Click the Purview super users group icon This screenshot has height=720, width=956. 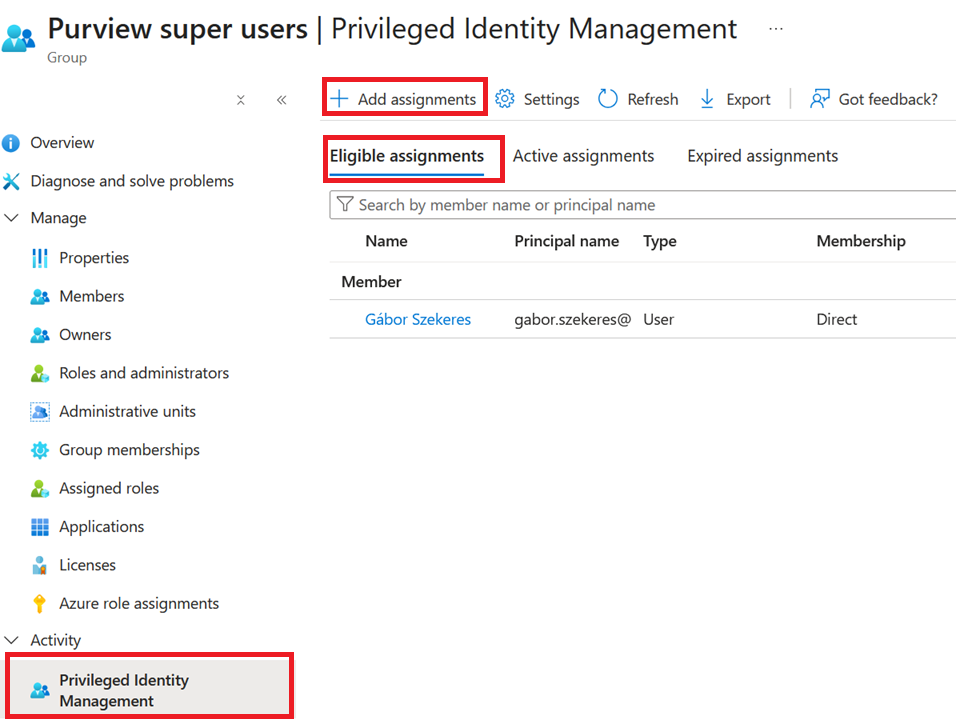click(18, 38)
